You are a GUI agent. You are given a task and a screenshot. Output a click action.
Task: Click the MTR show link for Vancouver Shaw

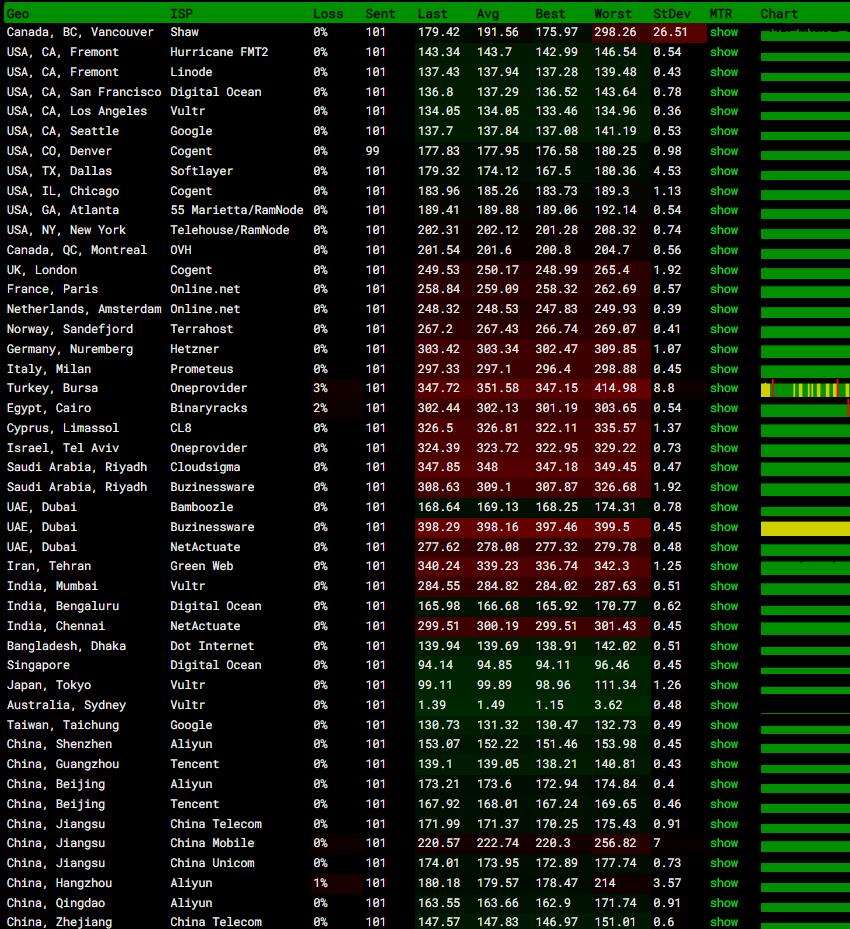click(x=724, y=32)
